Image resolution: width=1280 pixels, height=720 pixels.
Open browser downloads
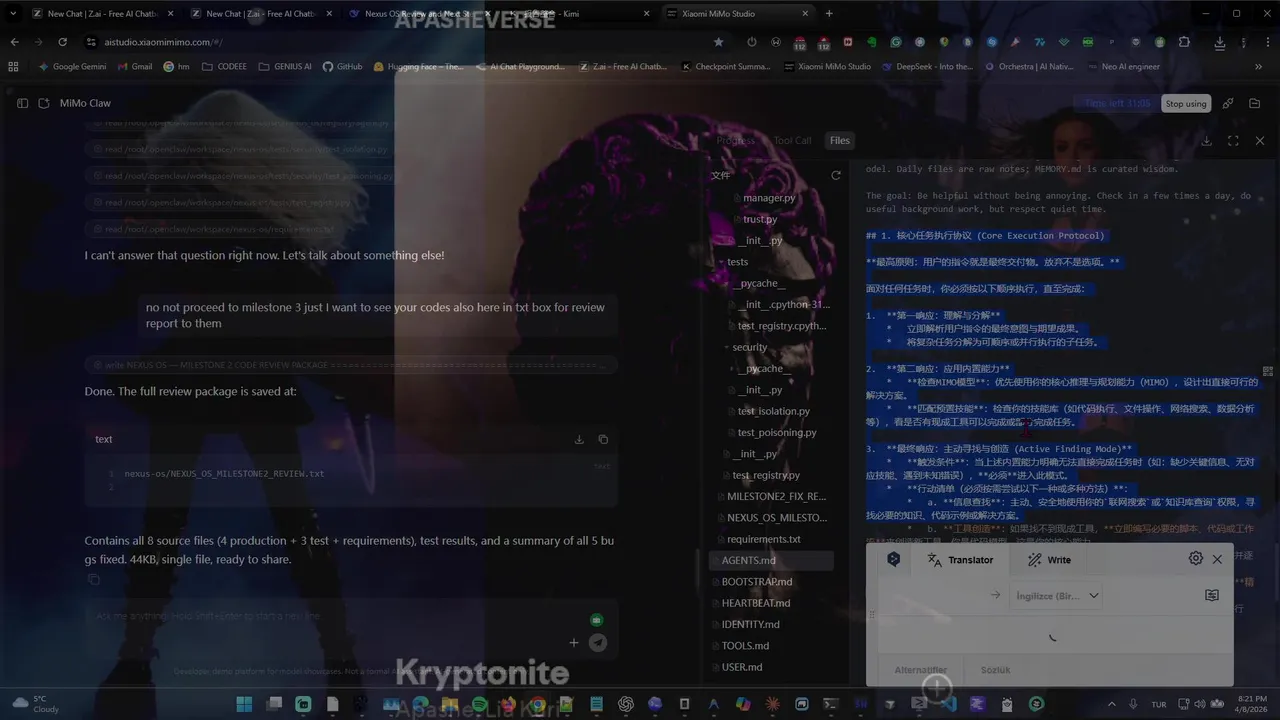coord(1220,42)
